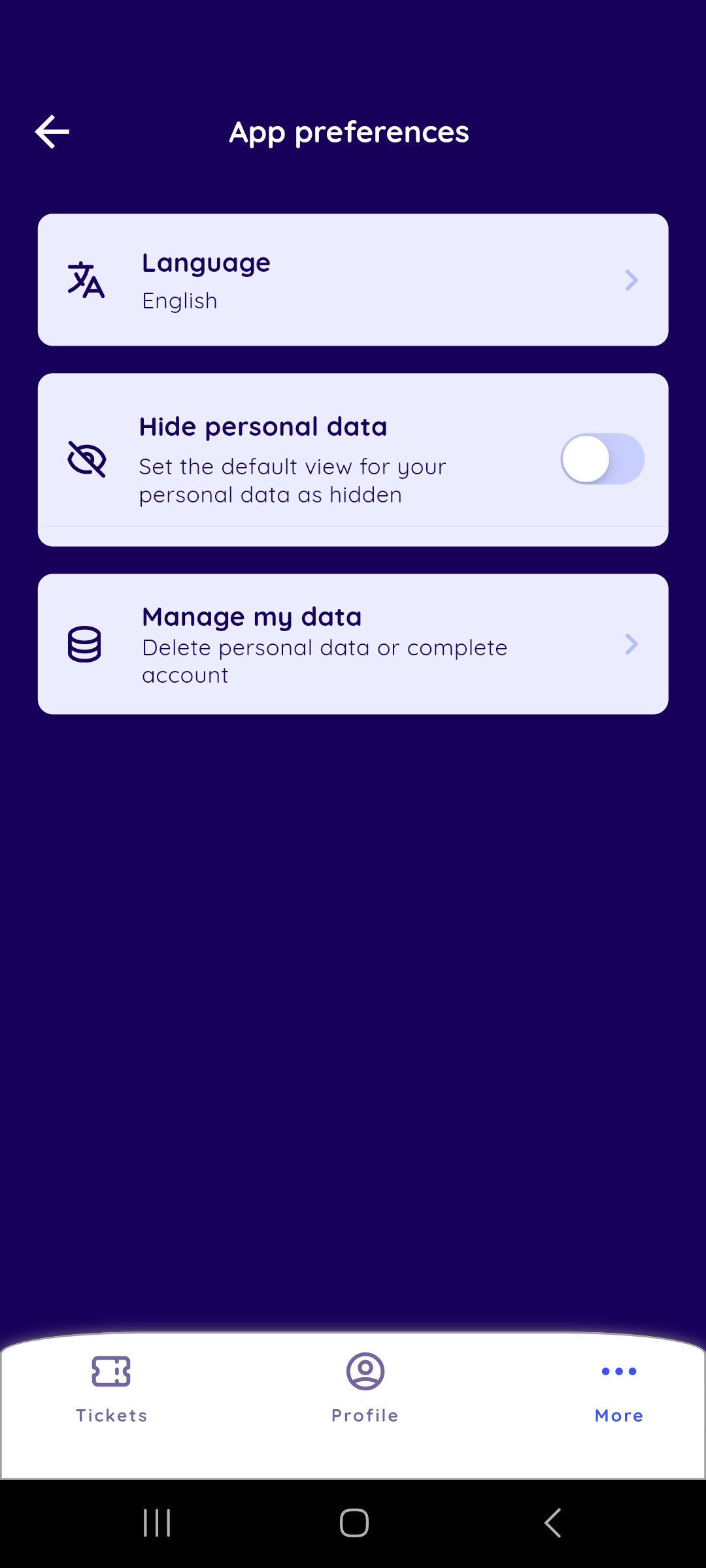Click the language translate icon
Screen dimensions: 706x1568
(x=86, y=280)
